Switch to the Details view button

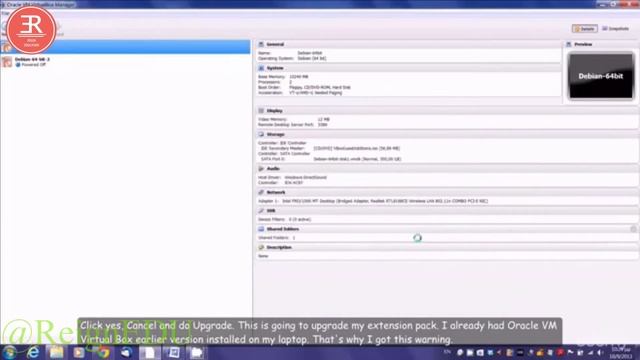click(584, 29)
